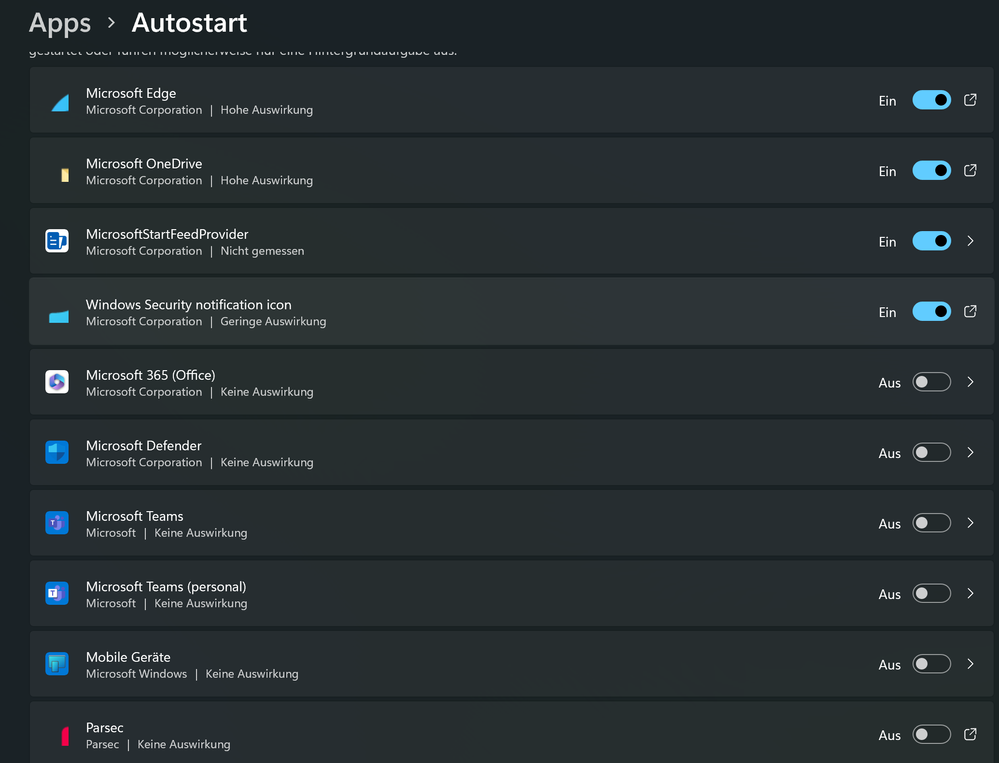Click Windows Security notification icon name
This screenshot has width=999, height=763.
[x=189, y=305]
